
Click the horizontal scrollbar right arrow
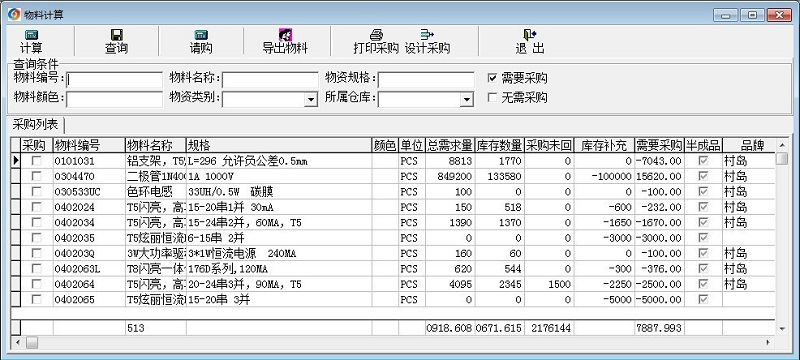click(x=769, y=342)
